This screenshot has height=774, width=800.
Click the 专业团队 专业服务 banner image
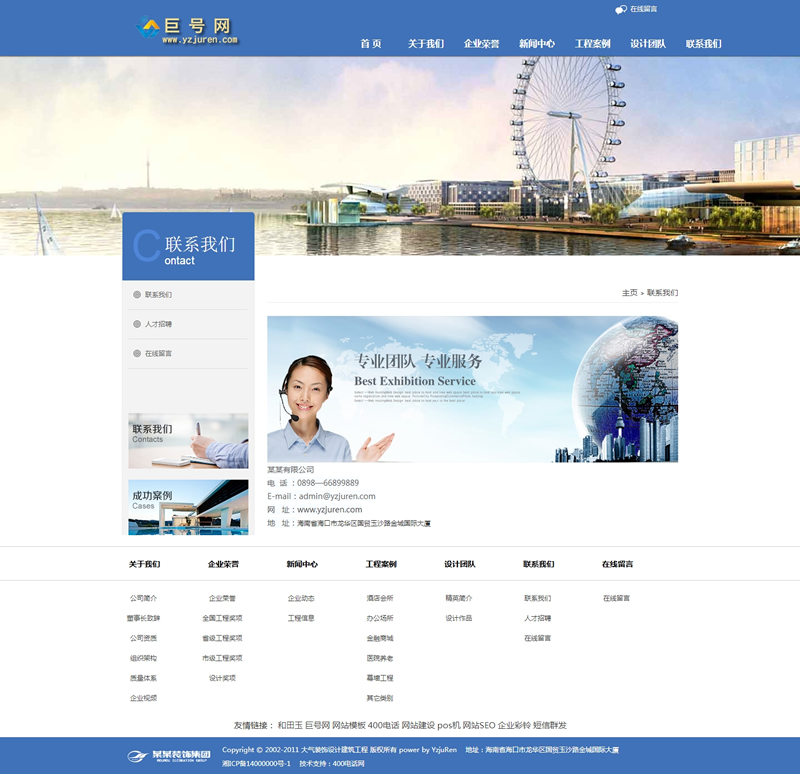coord(472,389)
